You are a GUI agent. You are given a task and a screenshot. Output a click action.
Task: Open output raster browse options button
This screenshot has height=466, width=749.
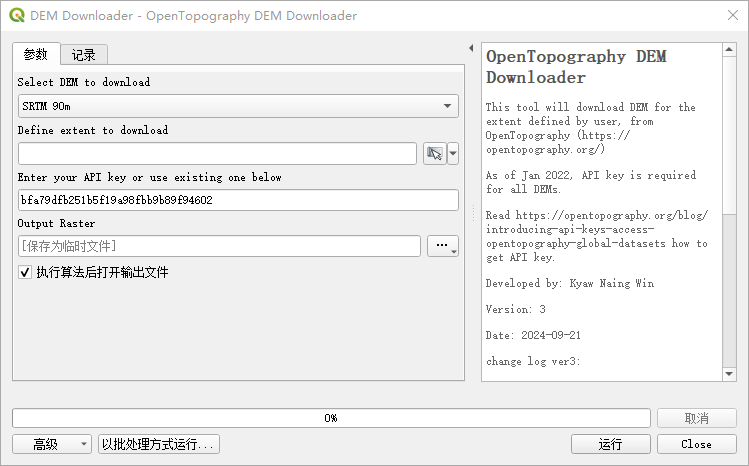pyautogui.click(x=443, y=246)
